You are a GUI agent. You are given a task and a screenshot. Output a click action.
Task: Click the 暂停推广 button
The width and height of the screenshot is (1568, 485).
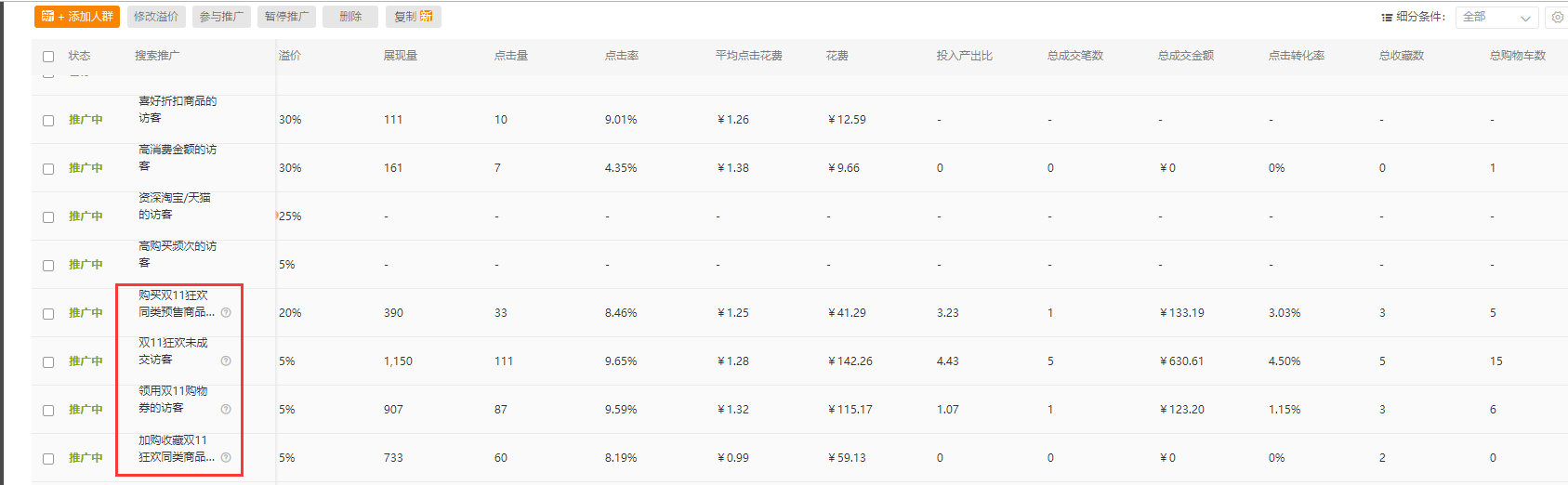(286, 17)
